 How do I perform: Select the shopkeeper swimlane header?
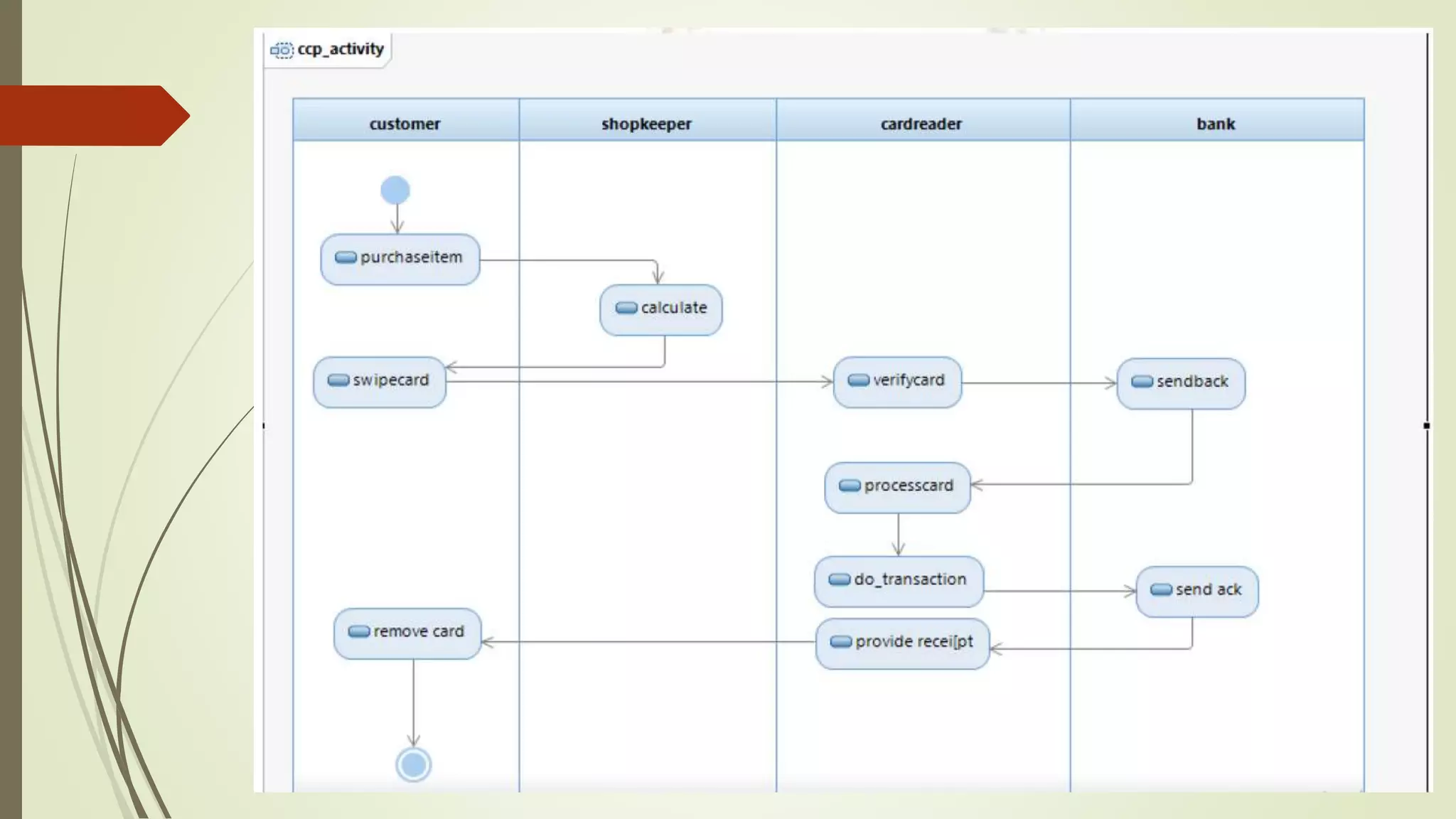[647, 122]
